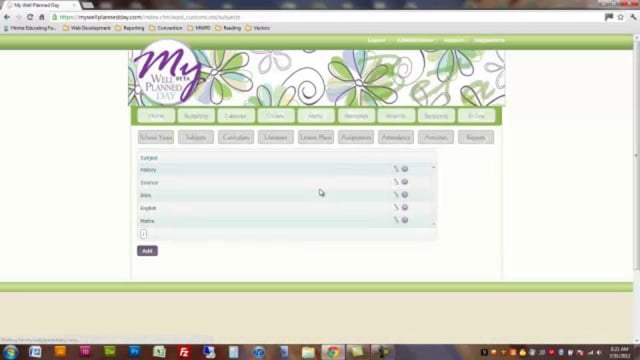Open Excel from the taskbar
640x360 pixels.
tap(159, 352)
